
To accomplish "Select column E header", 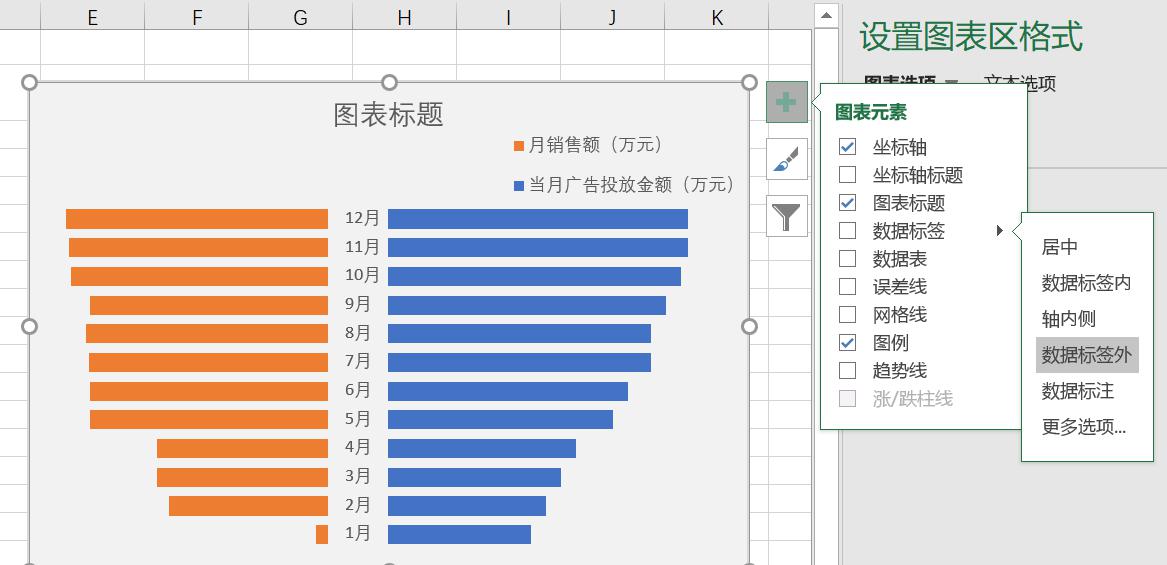I will 92,17.
